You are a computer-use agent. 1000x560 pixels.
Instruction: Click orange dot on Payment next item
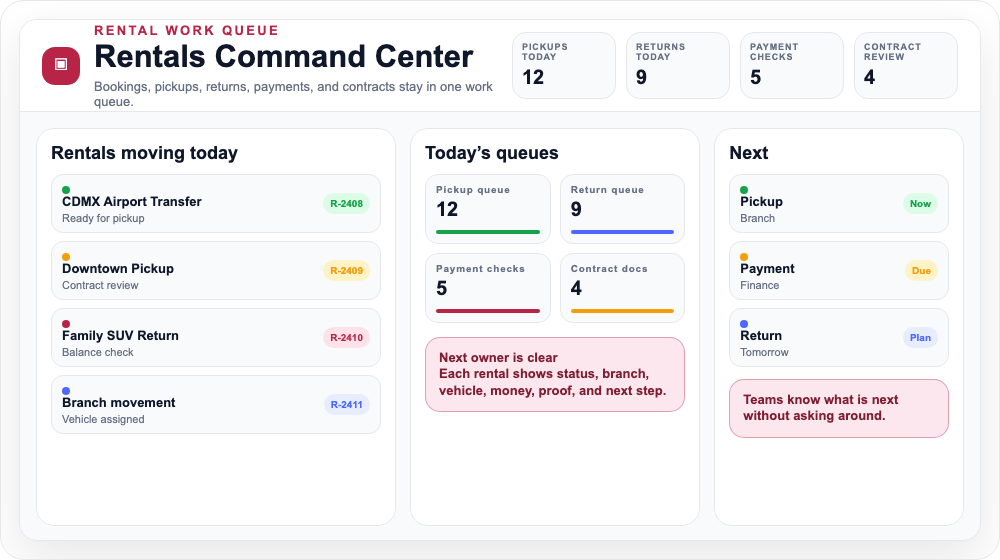click(744, 256)
